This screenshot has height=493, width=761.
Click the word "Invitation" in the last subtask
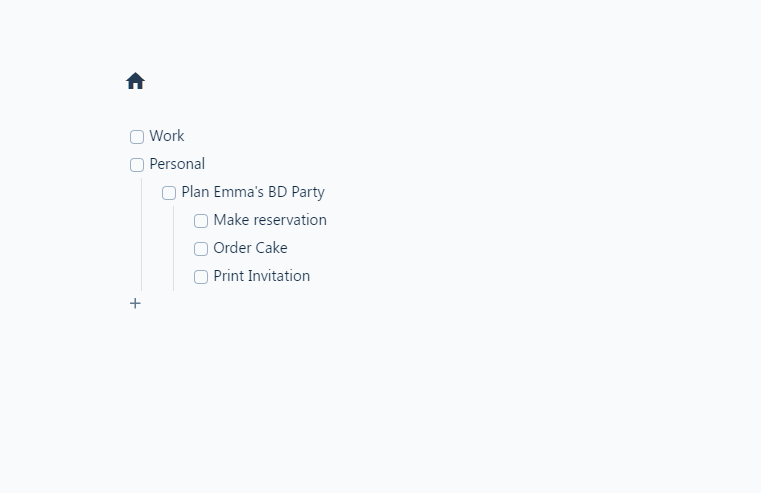click(x=279, y=276)
